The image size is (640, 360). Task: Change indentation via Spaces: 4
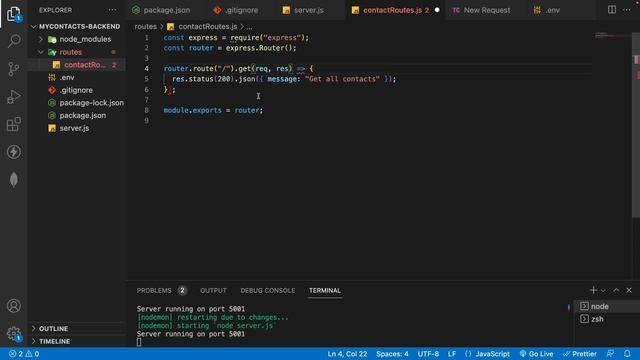pos(392,354)
